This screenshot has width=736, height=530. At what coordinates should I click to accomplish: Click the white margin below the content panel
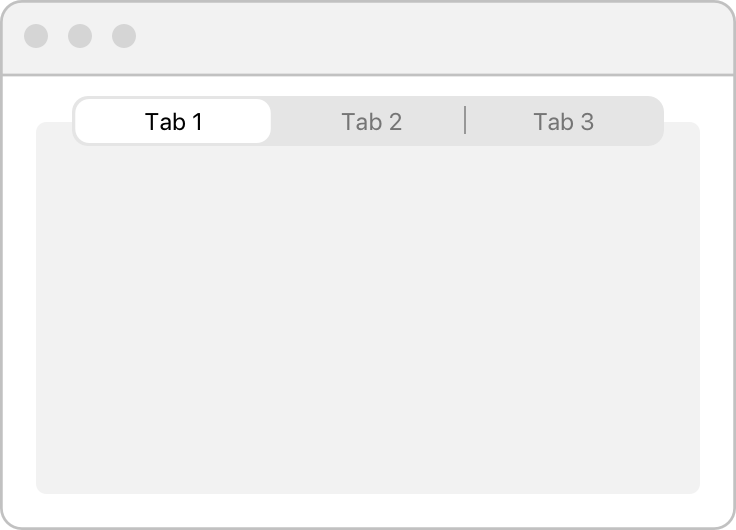click(368, 509)
